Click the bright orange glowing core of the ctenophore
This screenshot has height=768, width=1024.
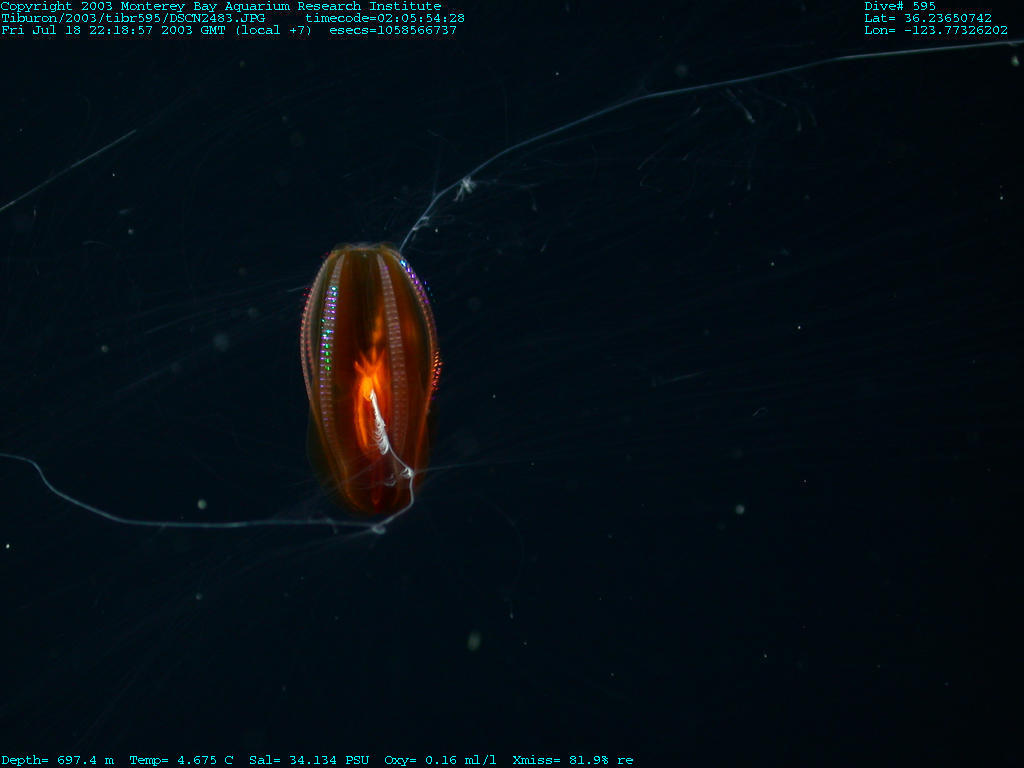point(366,385)
